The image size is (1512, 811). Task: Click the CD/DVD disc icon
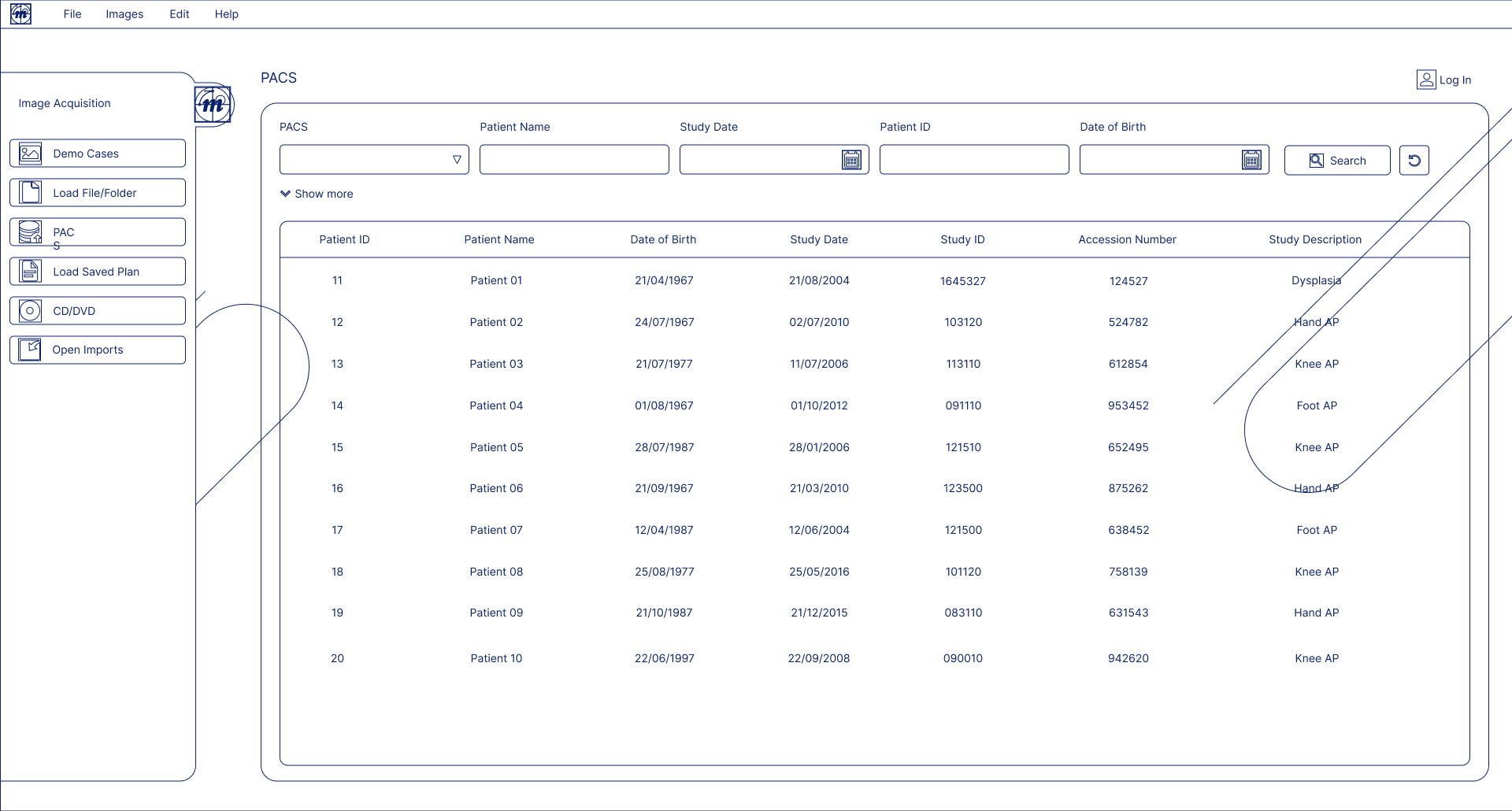coord(30,310)
